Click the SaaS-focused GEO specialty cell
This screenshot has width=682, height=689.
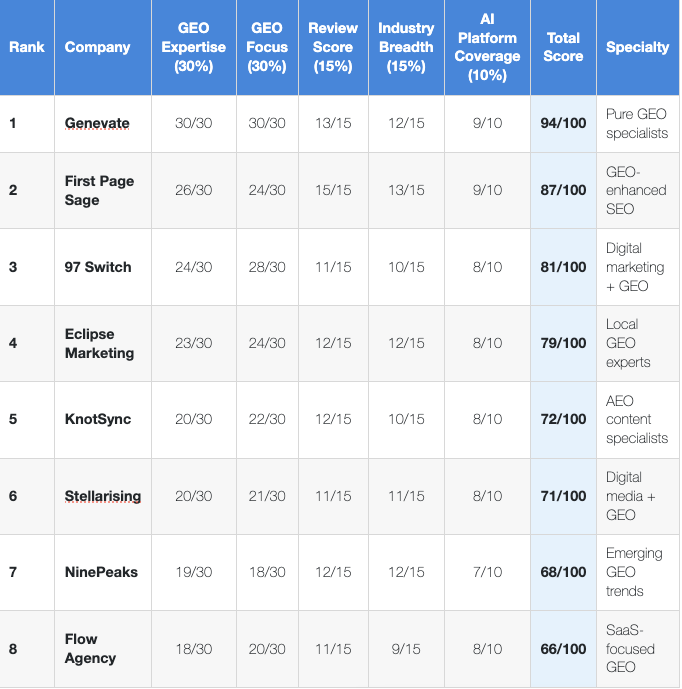tap(633, 648)
